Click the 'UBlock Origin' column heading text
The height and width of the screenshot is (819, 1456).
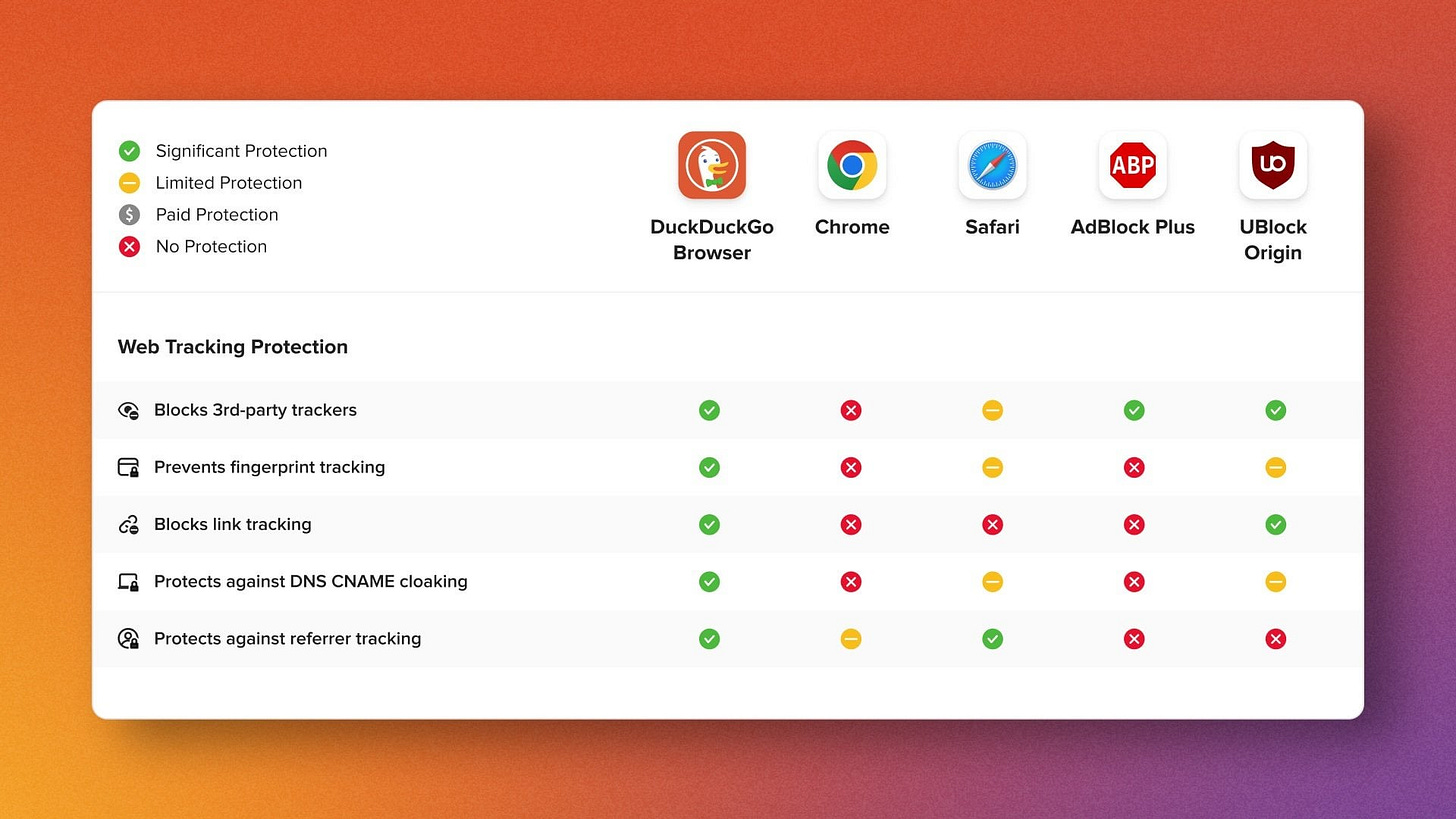[x=1273, y=240]
